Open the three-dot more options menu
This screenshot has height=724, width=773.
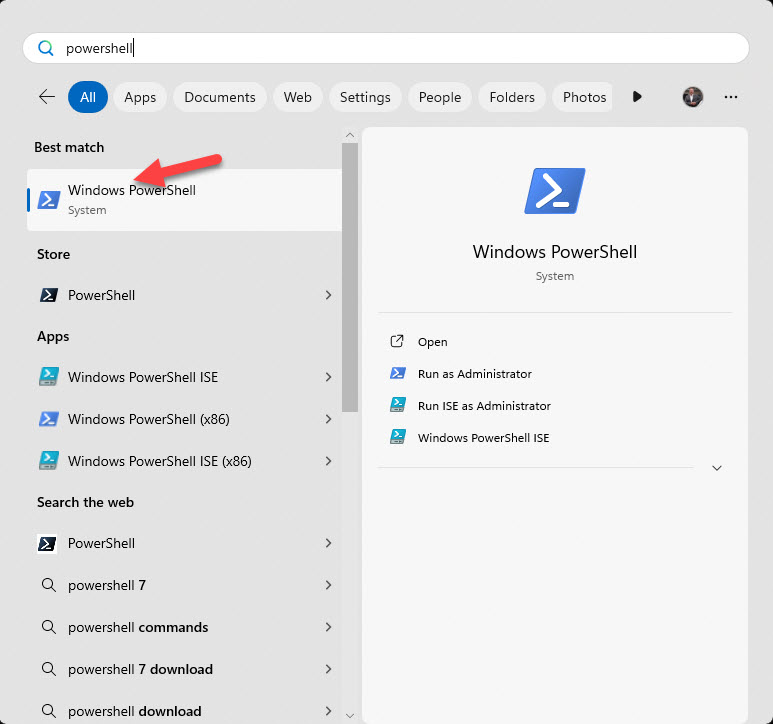pos(731,97)
